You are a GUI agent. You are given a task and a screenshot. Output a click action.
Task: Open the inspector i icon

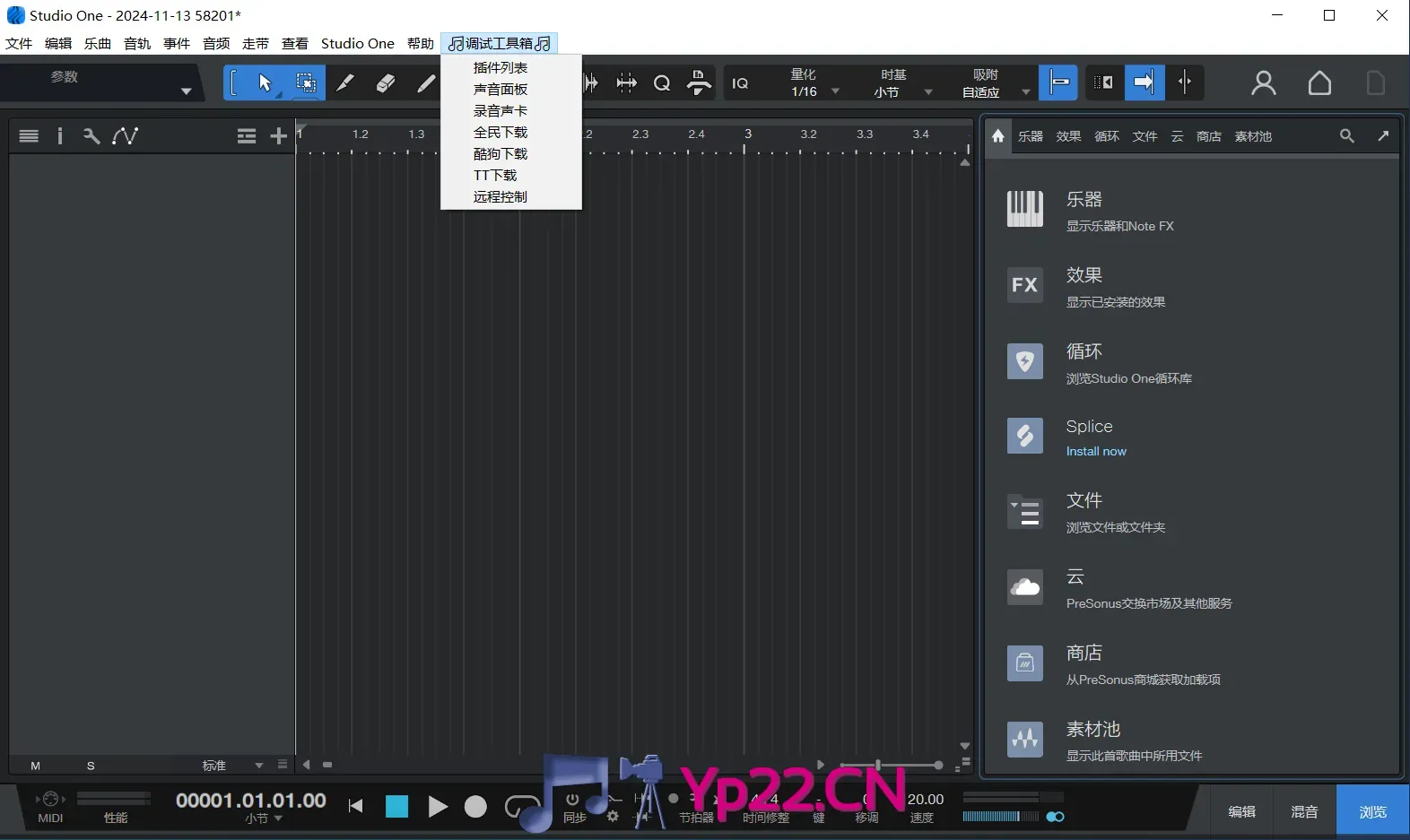(60, 136)
